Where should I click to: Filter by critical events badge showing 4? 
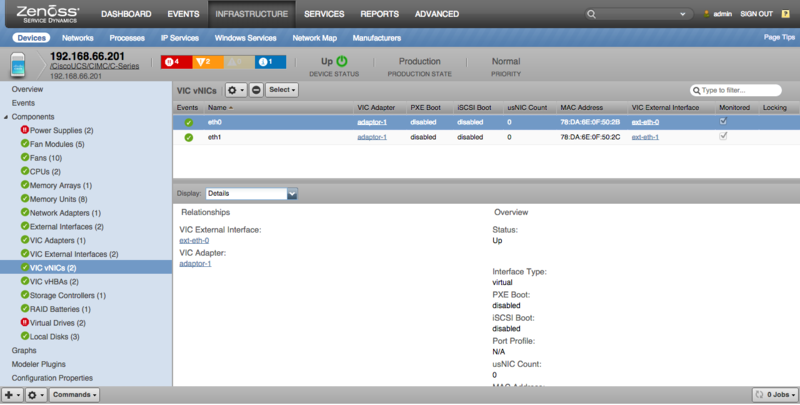[x=177, y=62]
